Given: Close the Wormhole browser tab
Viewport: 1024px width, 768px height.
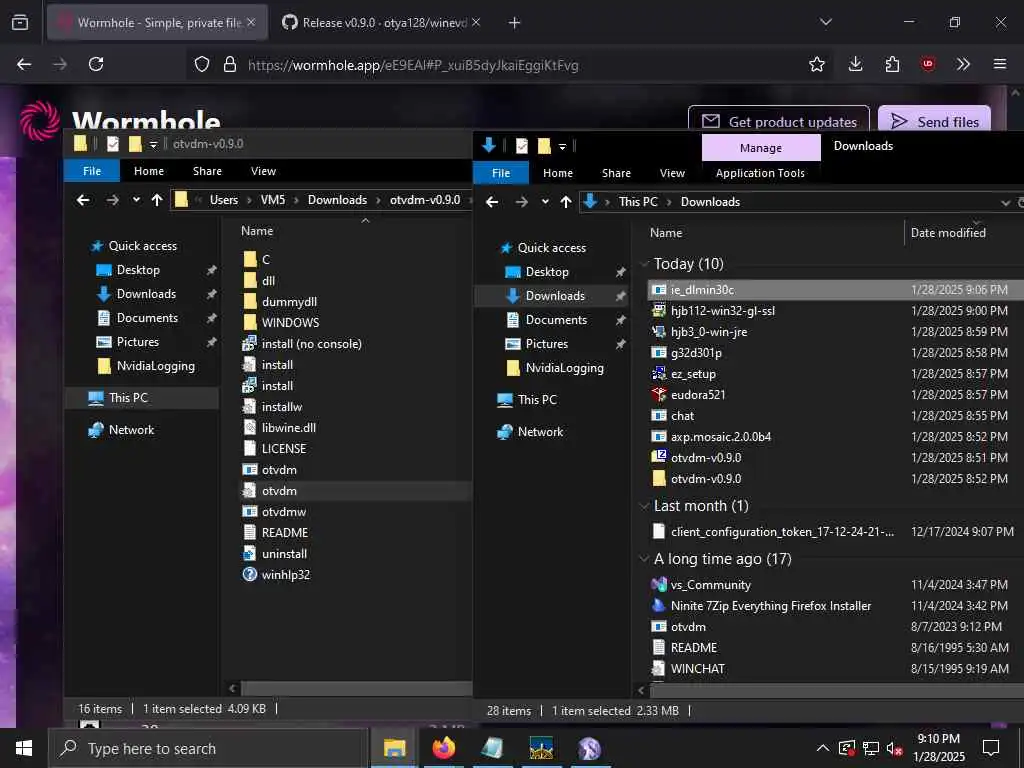Looking at the screenshot, I should click(x=251, y=22).
